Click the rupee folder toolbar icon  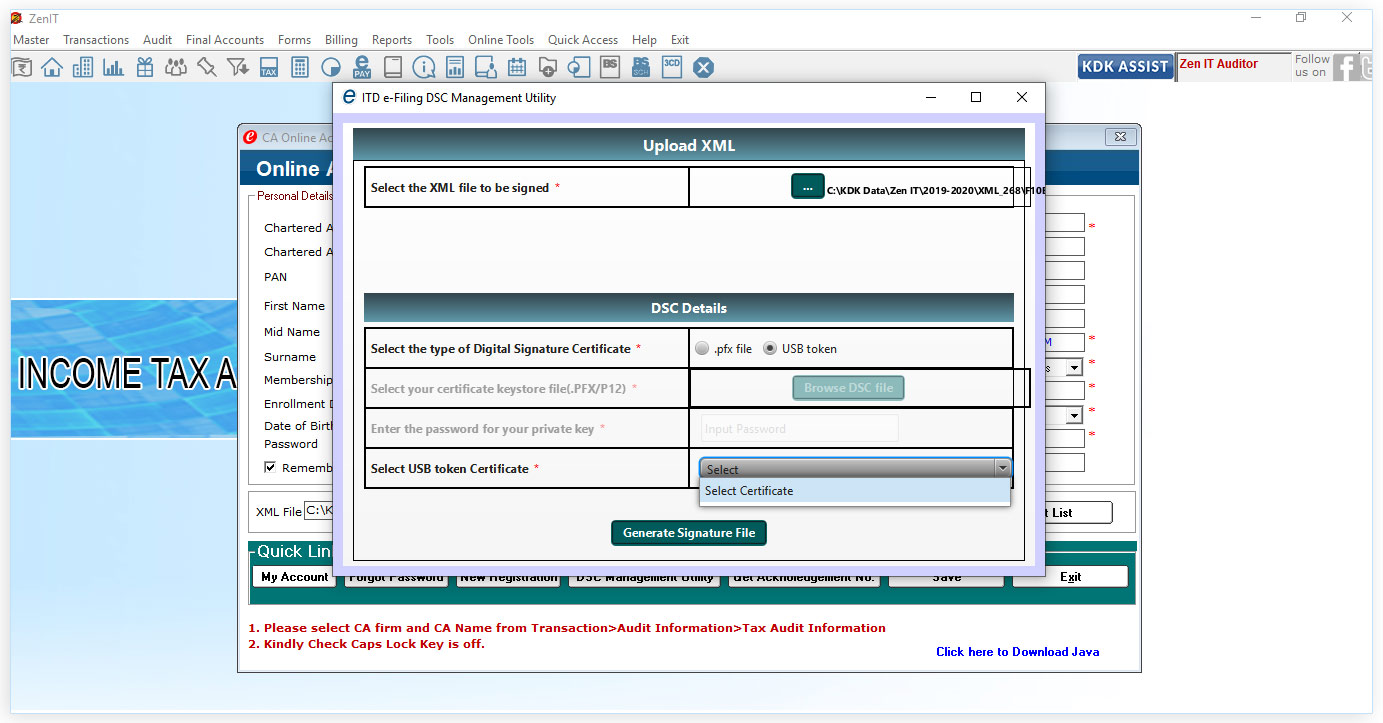[x=22, y=67]
